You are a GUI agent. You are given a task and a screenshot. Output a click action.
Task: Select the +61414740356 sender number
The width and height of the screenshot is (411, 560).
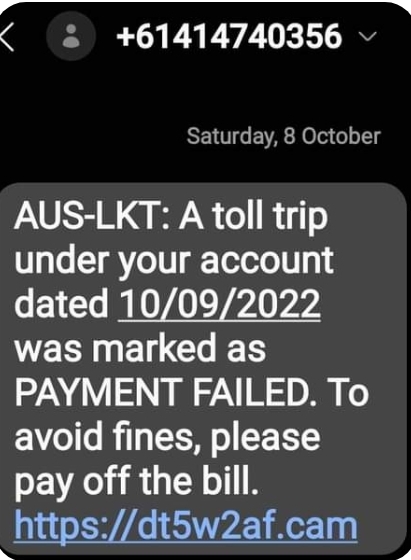229,36
